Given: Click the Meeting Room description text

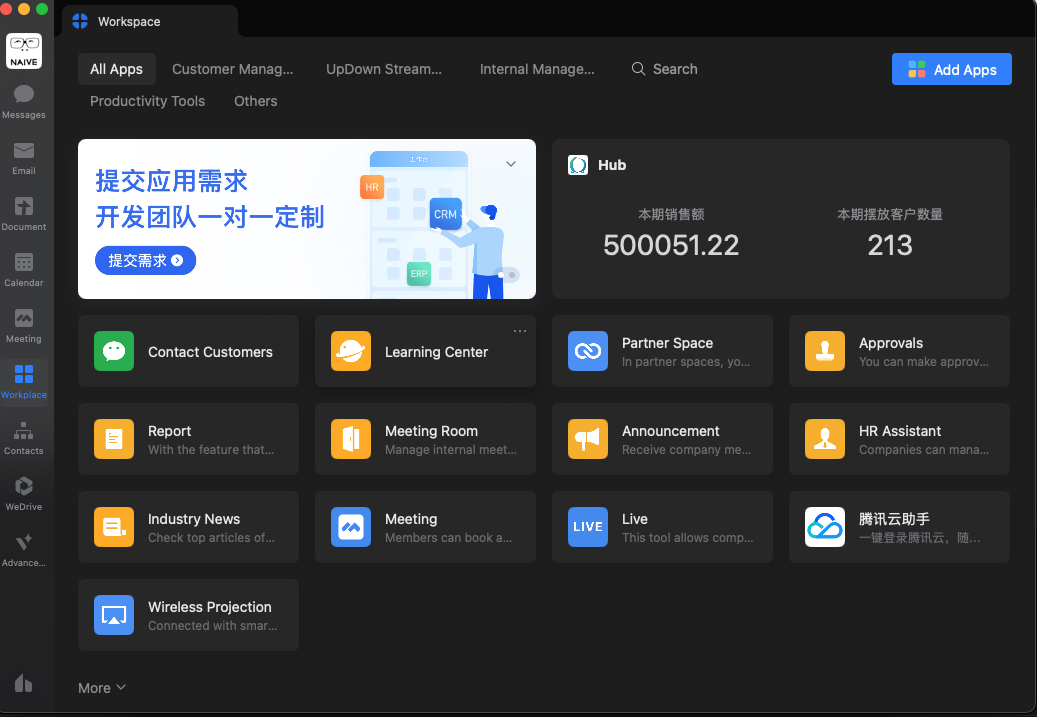Looking at the screenshot, I should pos(450,450).
